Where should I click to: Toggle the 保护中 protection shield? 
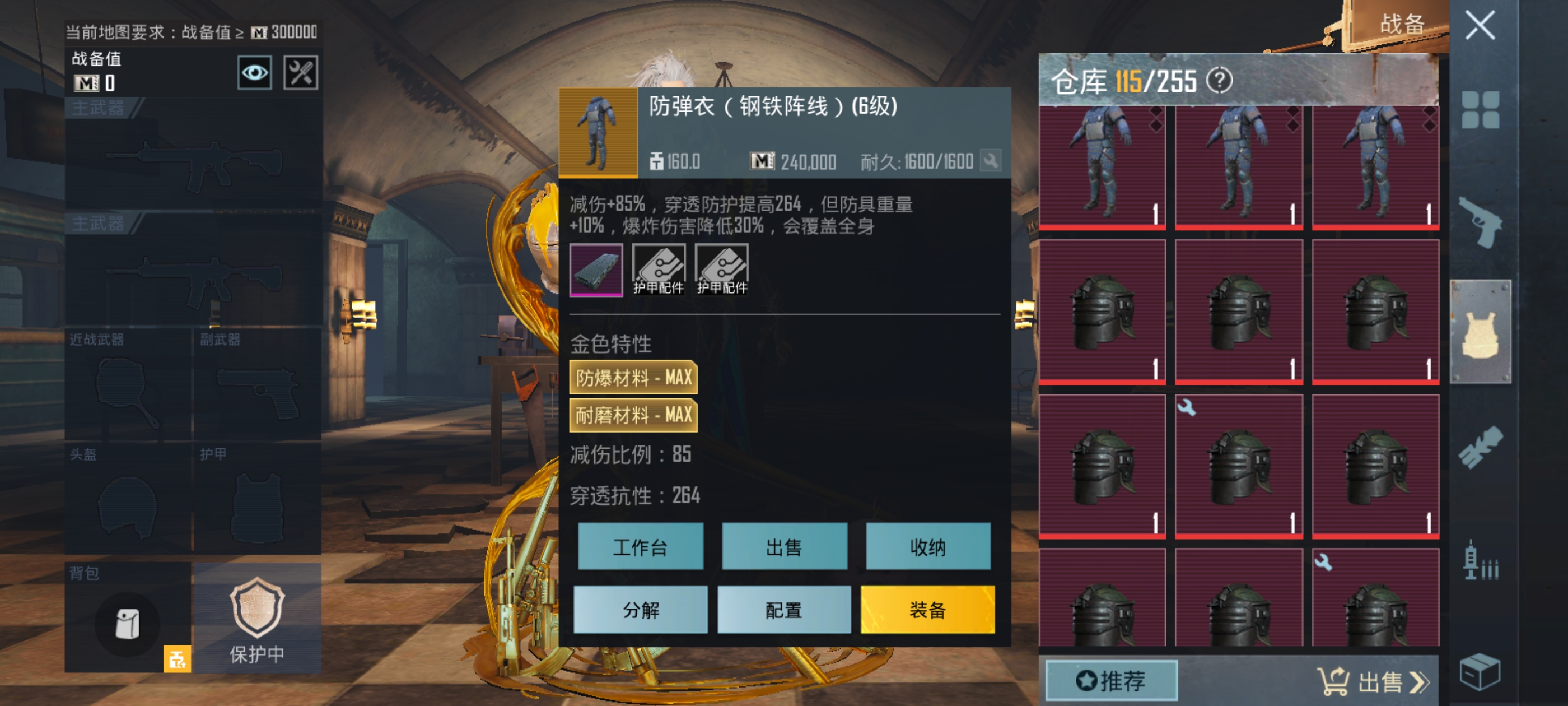coord(257,617)
